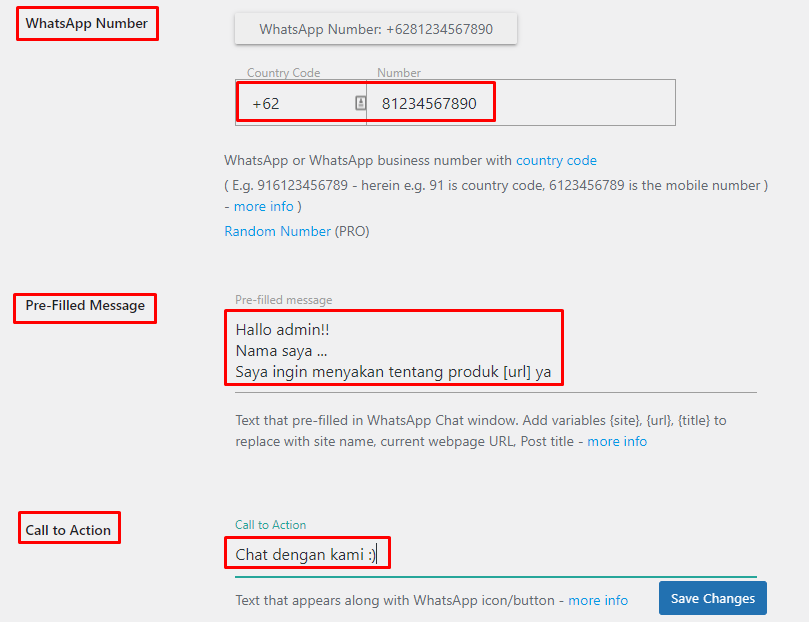The height and width of the screenshot is (622, 809).
Task: Click the green 'Call to Action' field label
Action: click(x=270, y=525)
